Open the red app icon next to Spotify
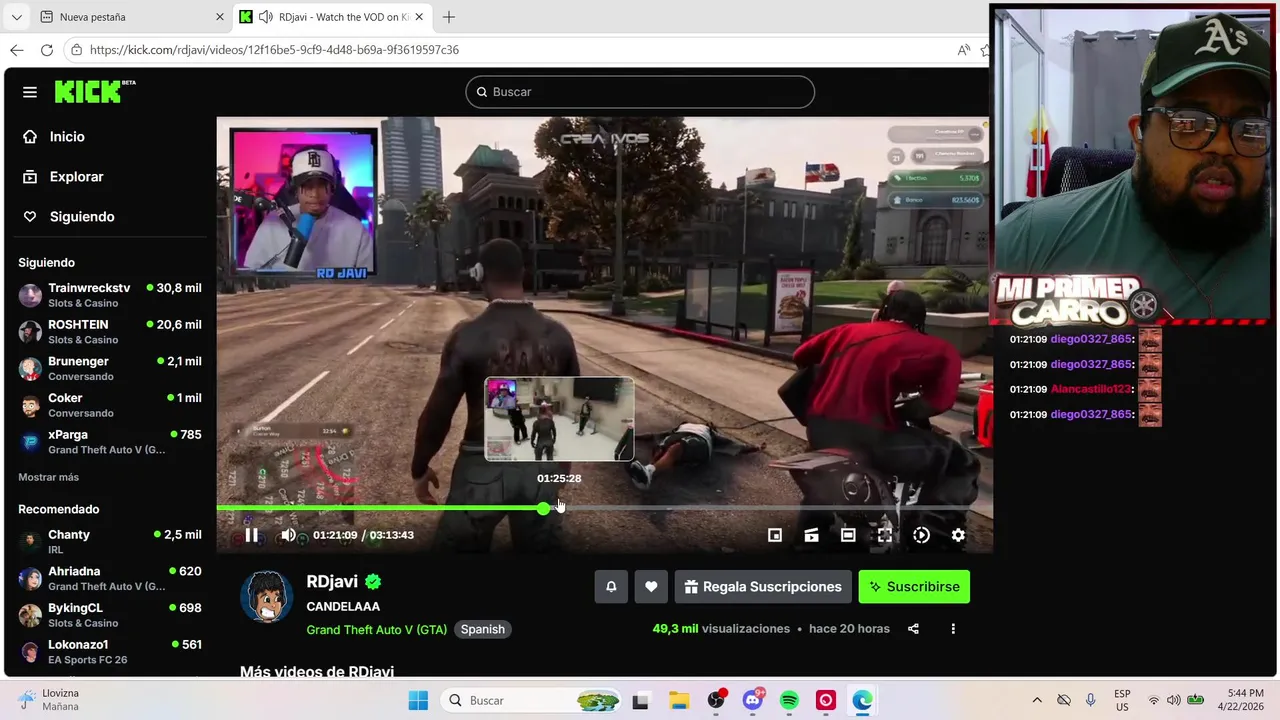Viewport: 1280px width, 720px height. click(x=826, y=701)
